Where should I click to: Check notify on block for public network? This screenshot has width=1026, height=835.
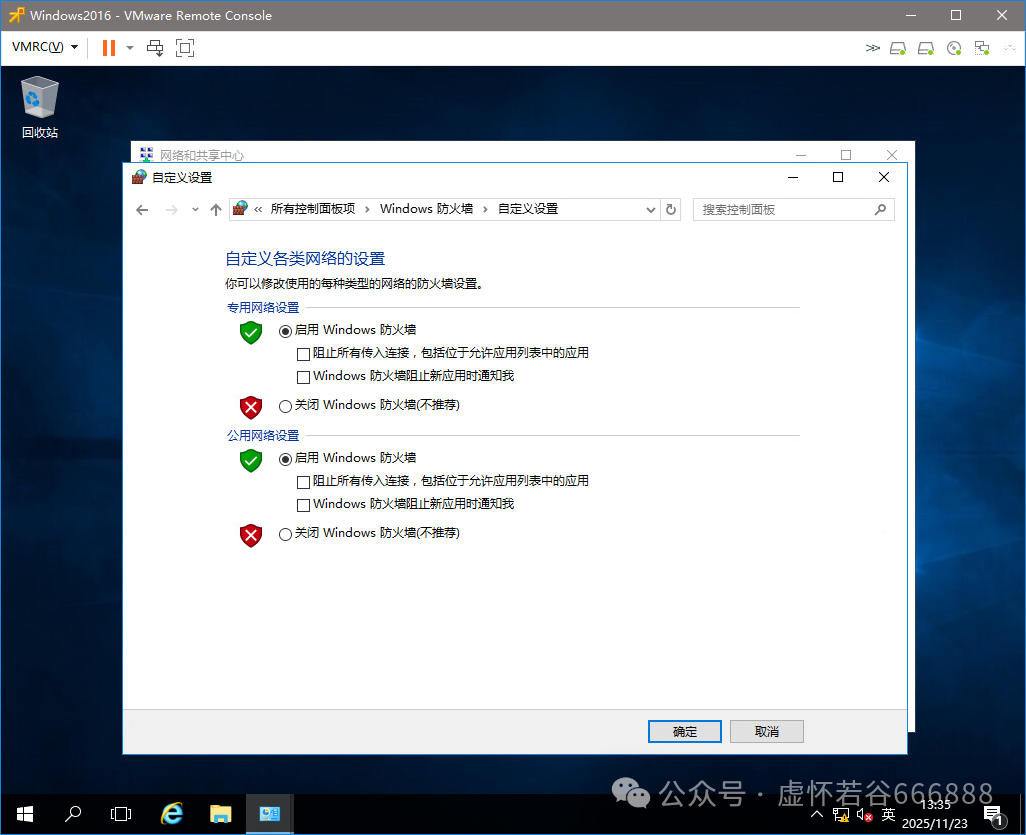(303, 505)
